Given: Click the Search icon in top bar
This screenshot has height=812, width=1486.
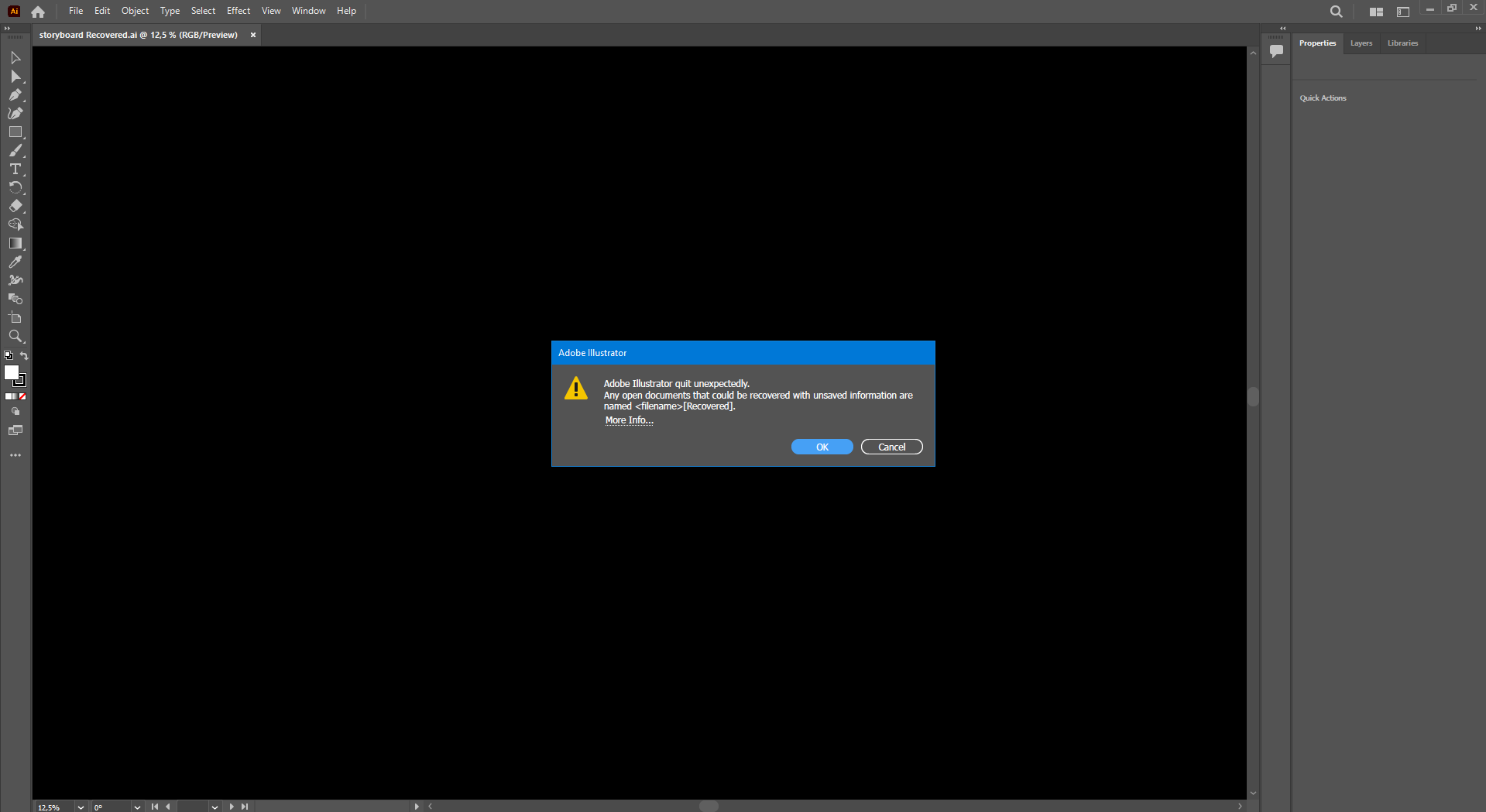Looking at the screenshot, I should [x=1336, y=11].
